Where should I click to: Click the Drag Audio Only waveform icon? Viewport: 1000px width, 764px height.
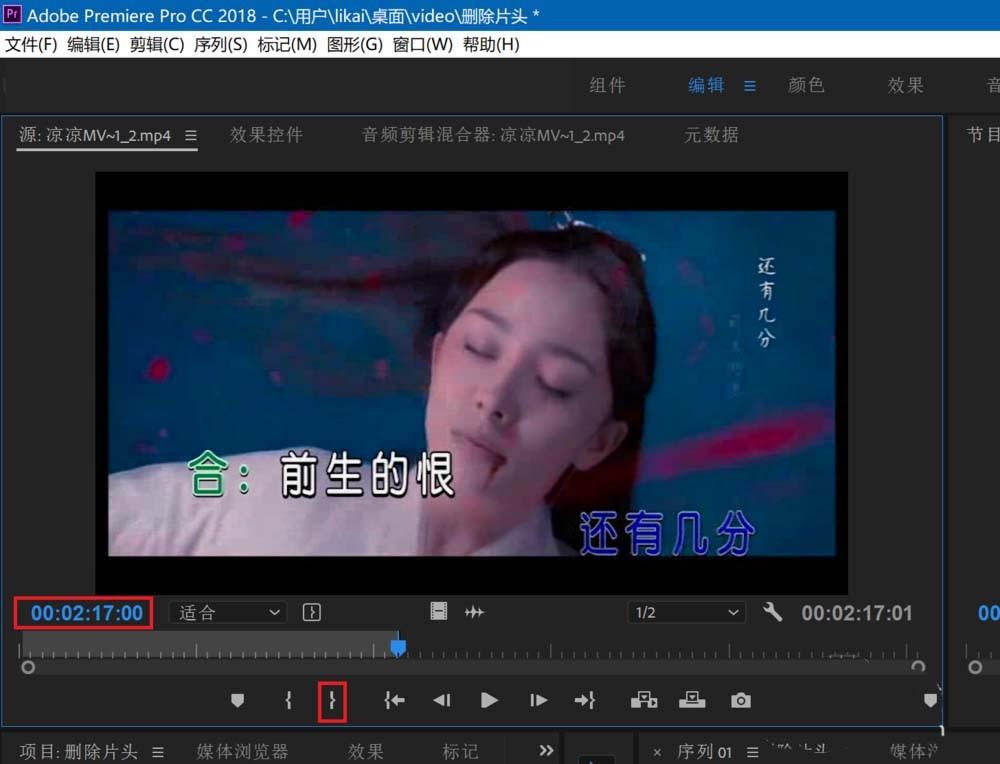(475, 611)
